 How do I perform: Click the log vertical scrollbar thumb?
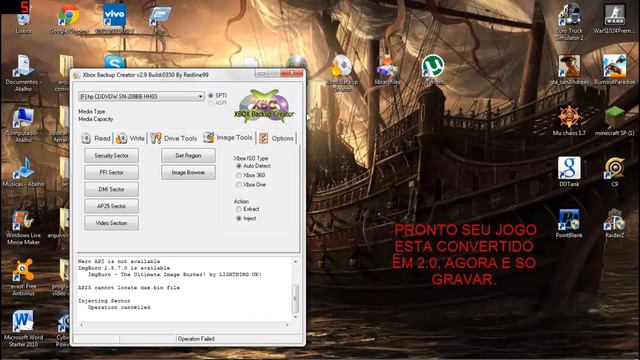(295, 298)
